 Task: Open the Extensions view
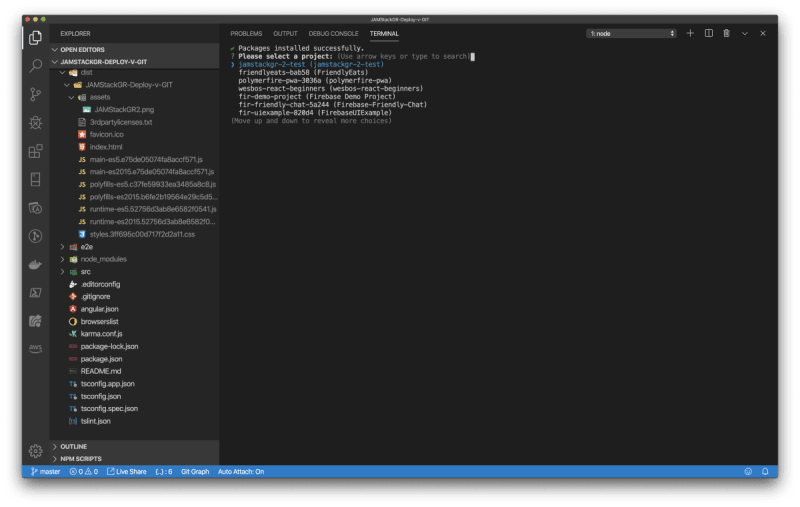(35, 151)
